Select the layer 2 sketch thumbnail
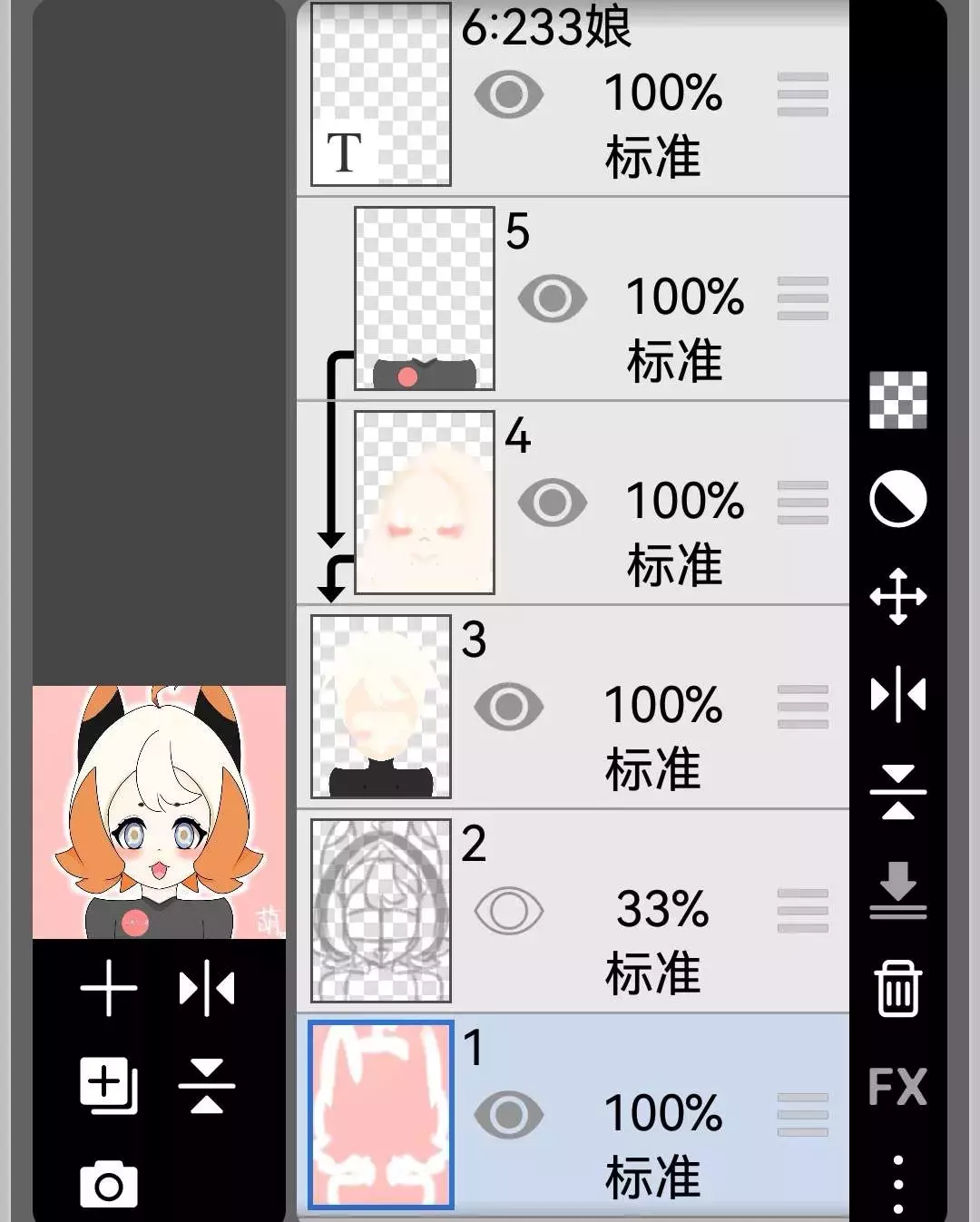Viewport: 980px width, 1222px height. click(x=381, y=911)
